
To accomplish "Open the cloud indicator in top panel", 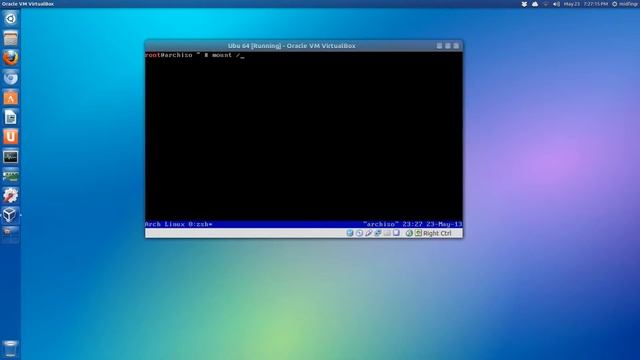I will [x=535, y=4].
